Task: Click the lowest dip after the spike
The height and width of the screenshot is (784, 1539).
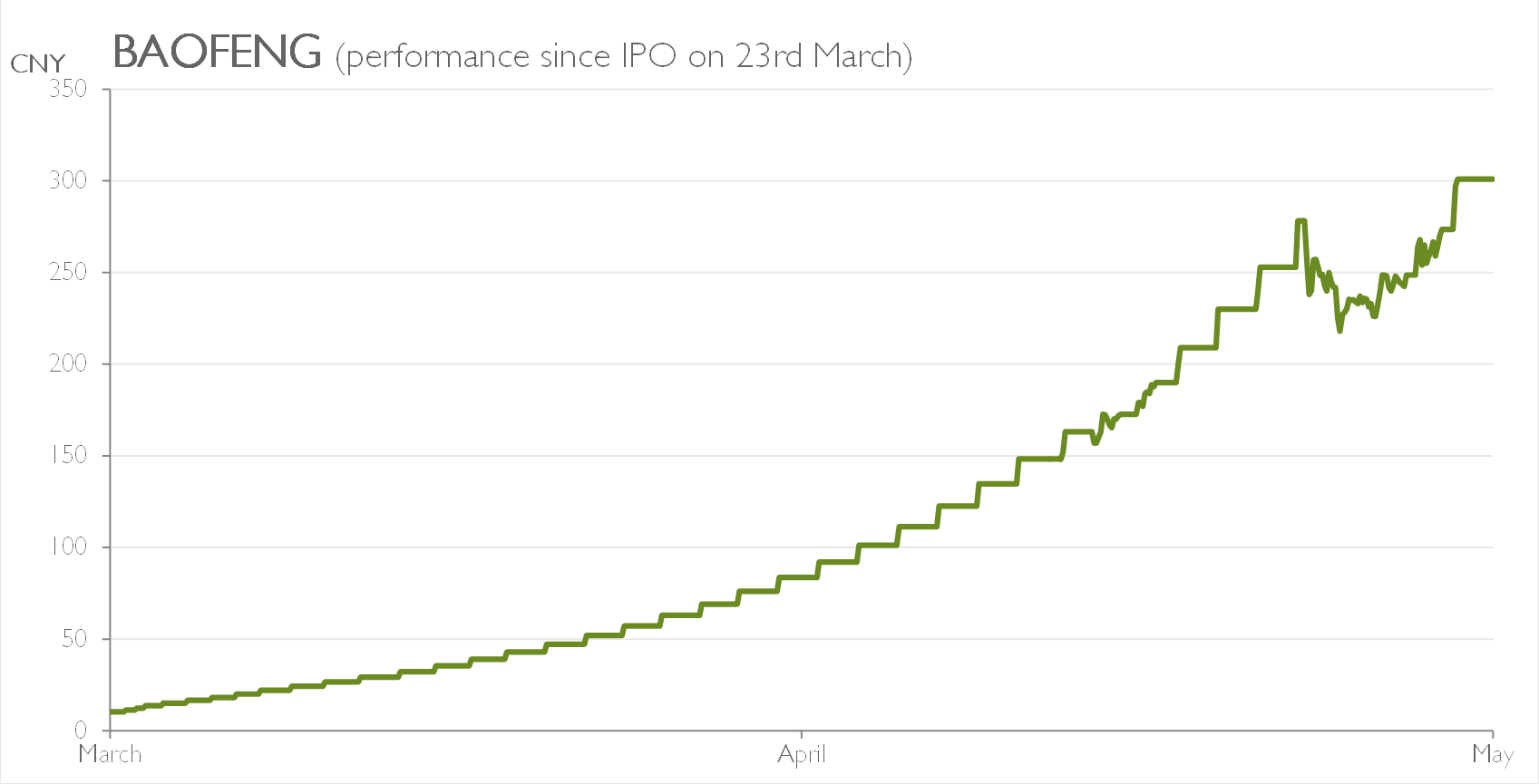Action: [1339, 331]
